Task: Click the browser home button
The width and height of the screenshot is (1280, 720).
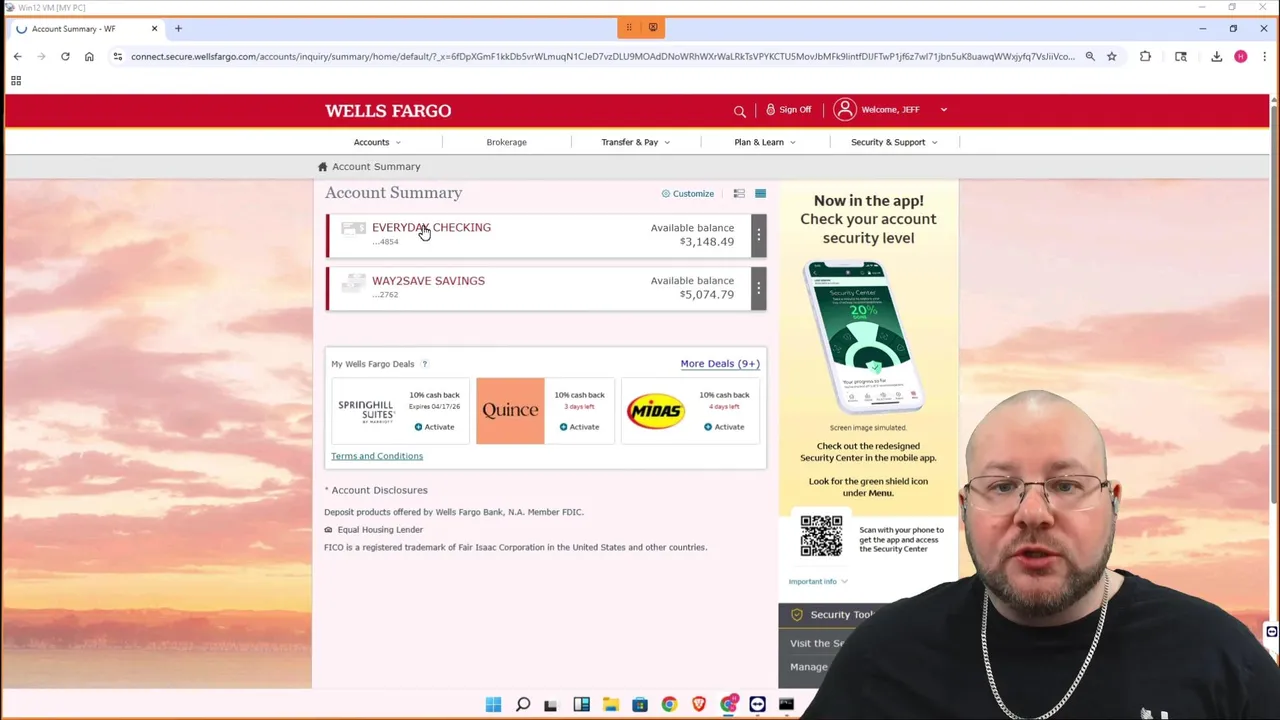Action: click(89, 57)
